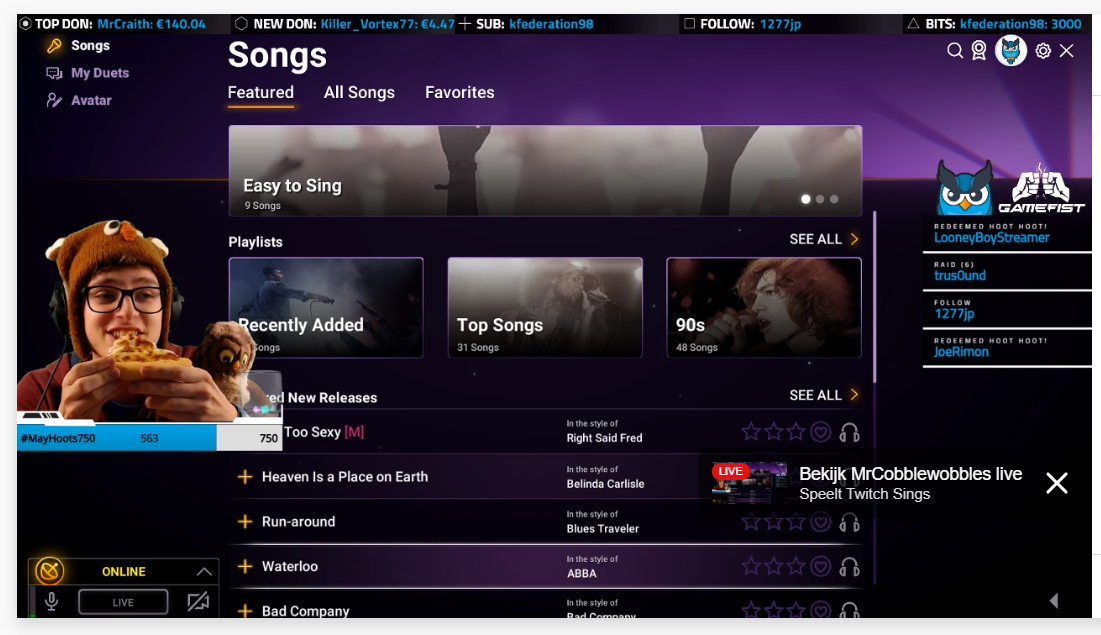This screenshot has width=1101, height=635.
Task: Add Run-around using its plus icon
Action: [x=244, y=522]
